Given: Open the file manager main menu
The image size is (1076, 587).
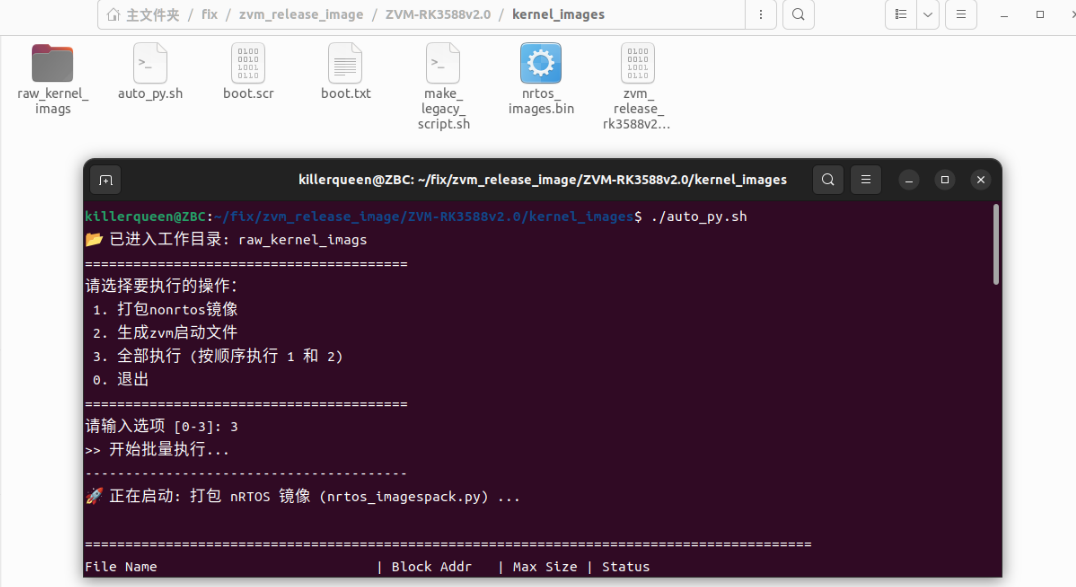Looking at the screenshot, I should pyautogui.click(x=961, y=15).
